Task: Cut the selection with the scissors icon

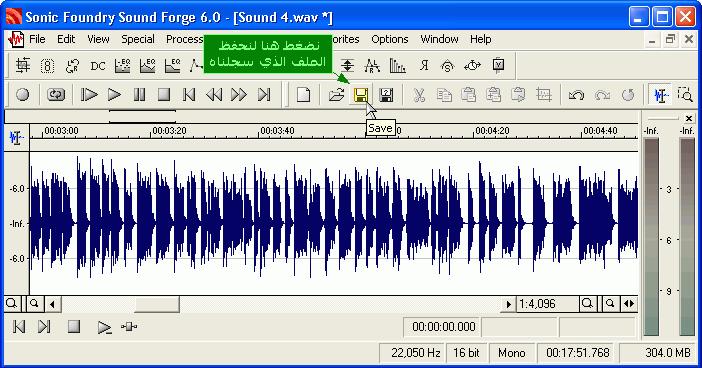Action: [x=419, y=94]
